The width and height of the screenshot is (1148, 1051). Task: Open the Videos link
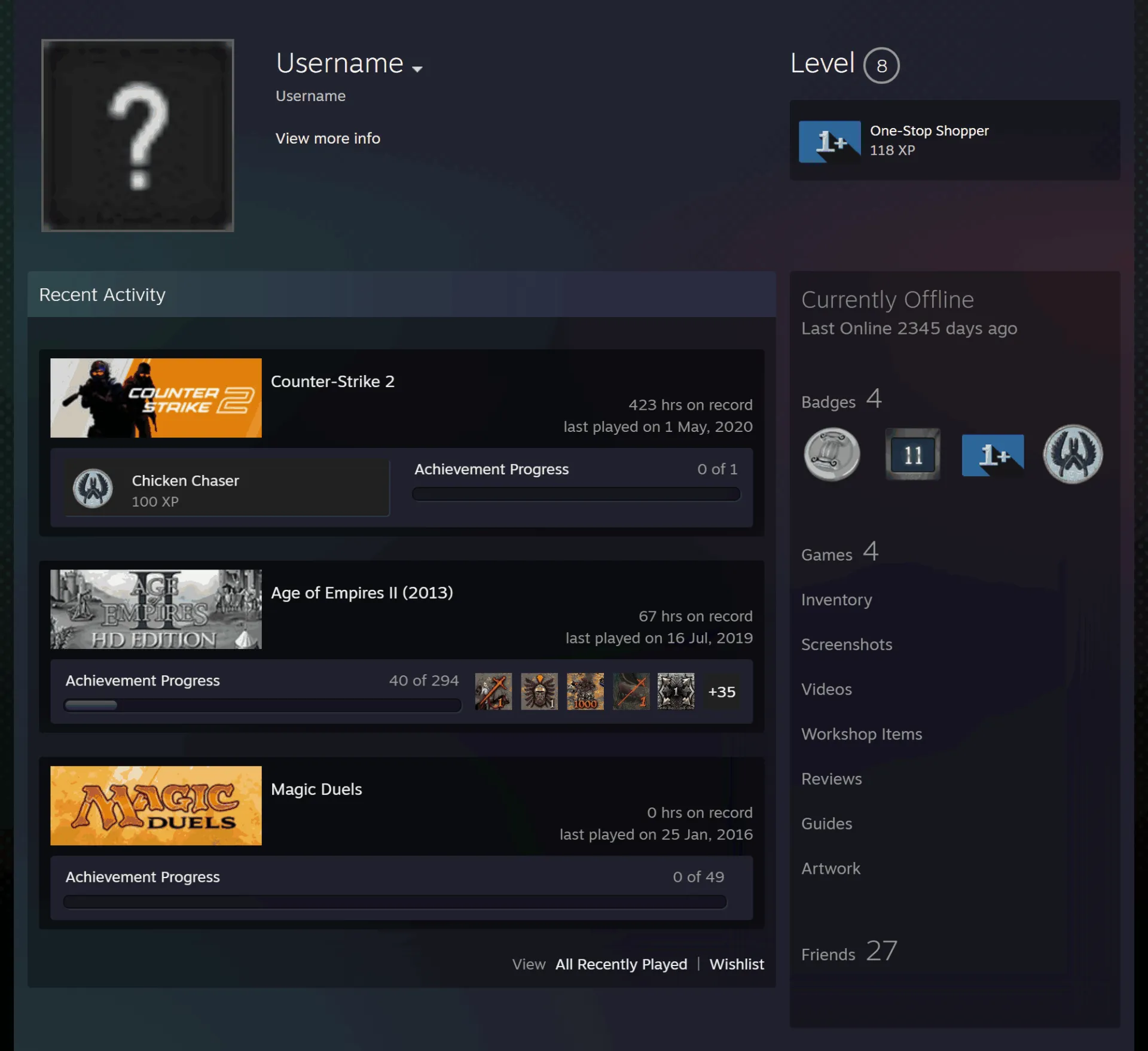(x=826, y=690)
